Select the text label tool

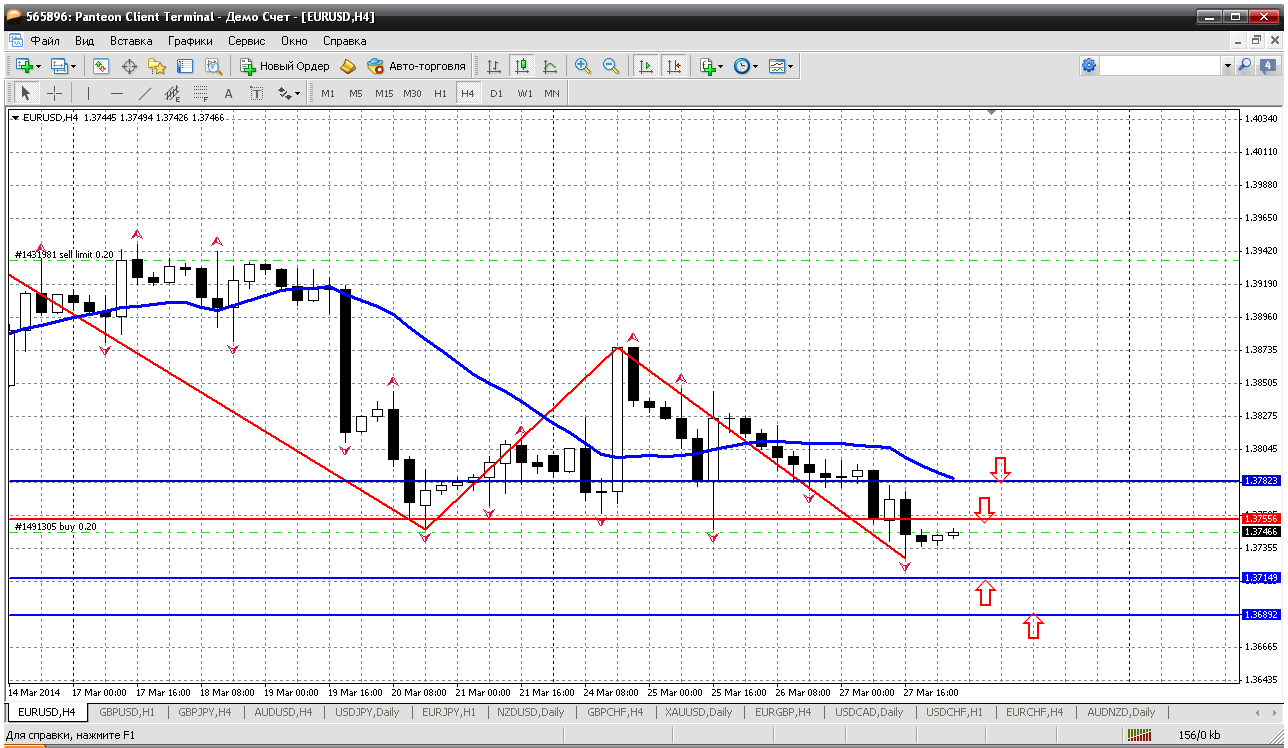(256, 93)
